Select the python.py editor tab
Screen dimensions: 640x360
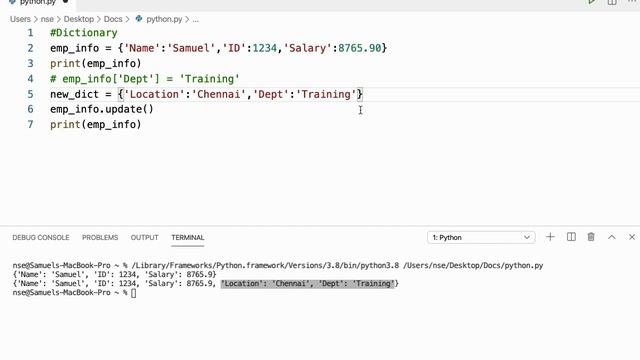tap(38, 2)
